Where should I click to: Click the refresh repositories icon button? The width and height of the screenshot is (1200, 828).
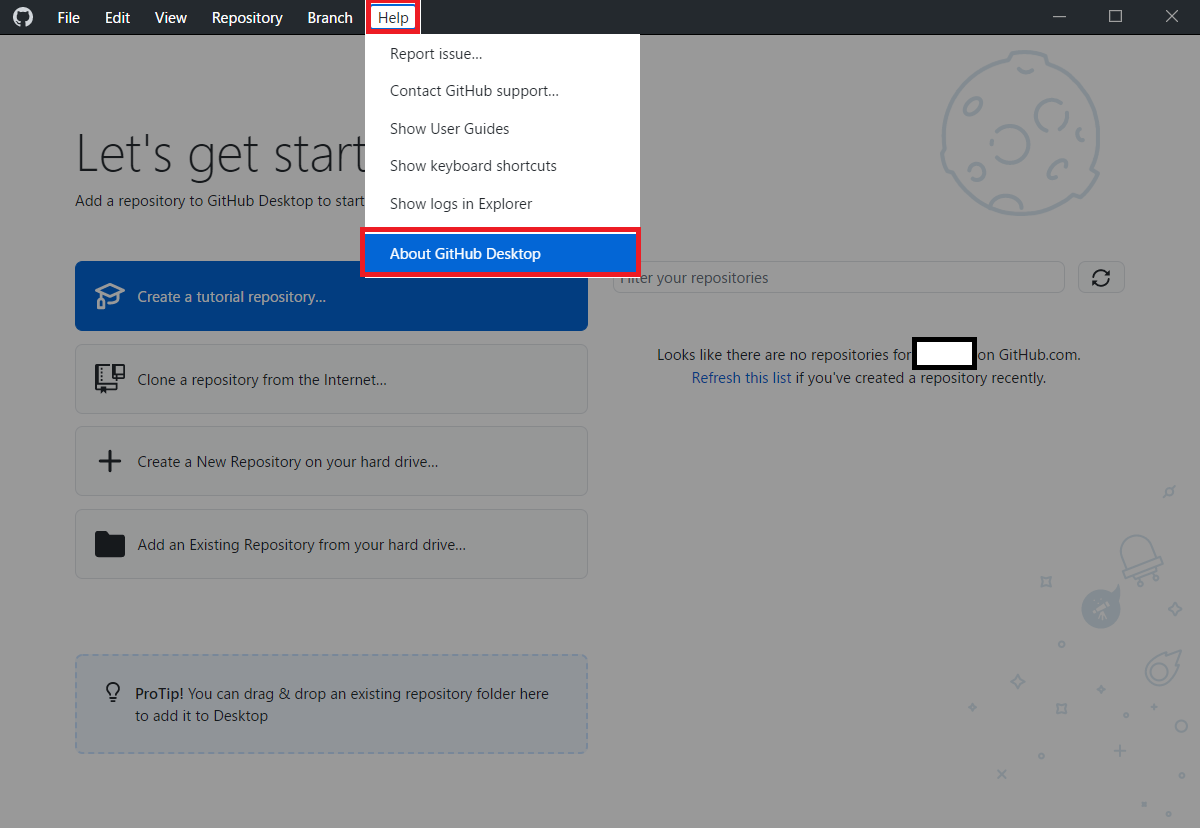pos(1101,277)
